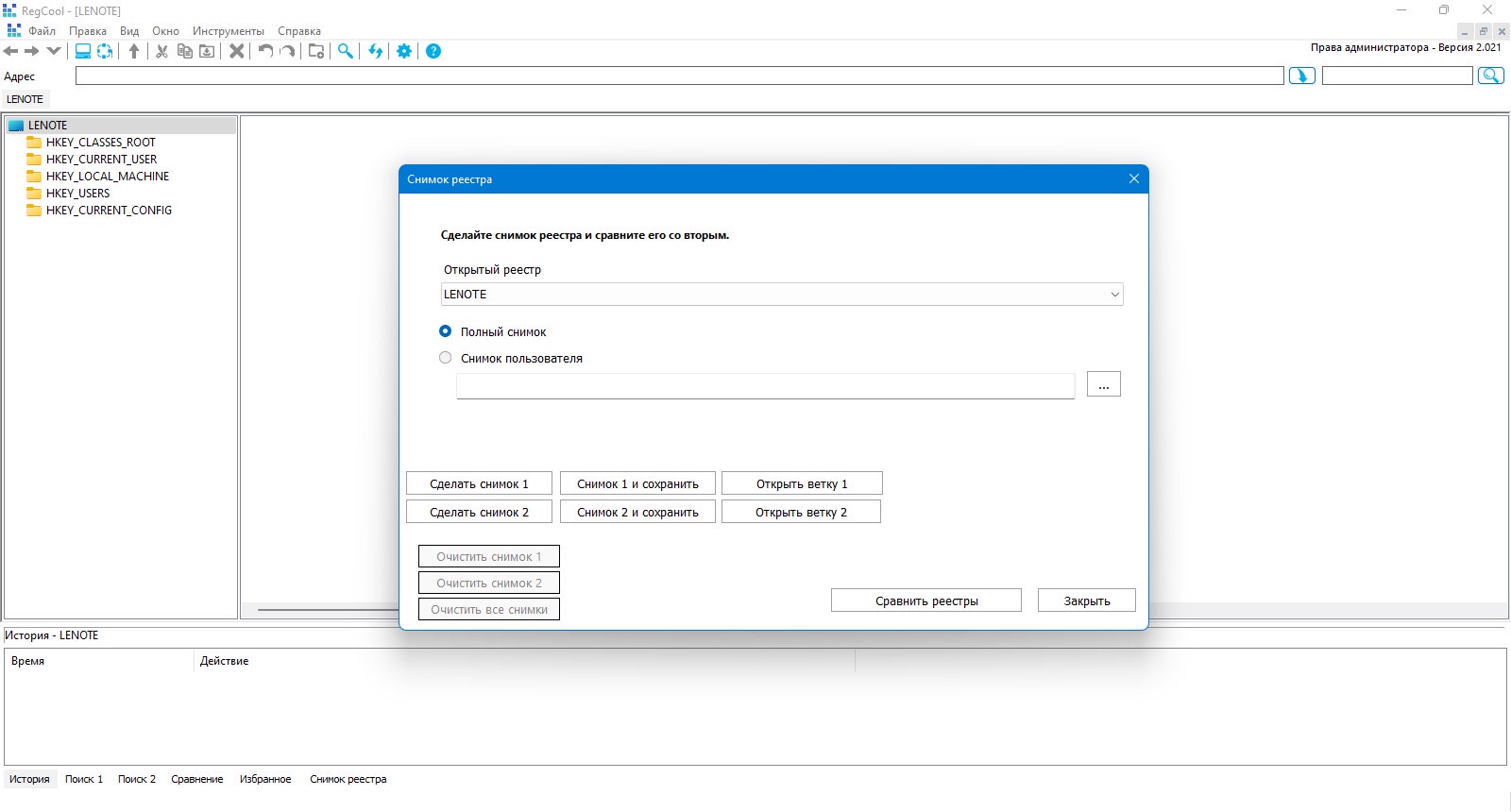Click the Сделать снимок 1 button
The width and height of the screenshot is (1511, 812).
(479, 483)
